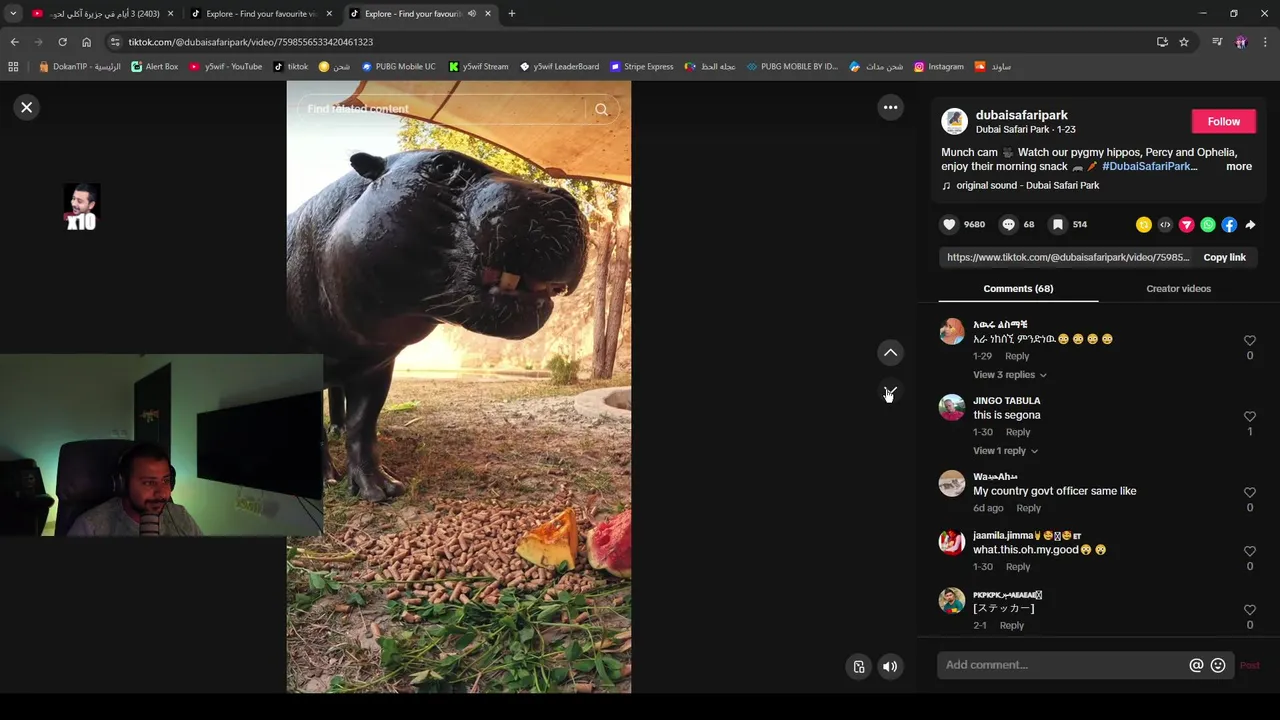
Task: Open Chrome apps grid in bookmarks bar
Action: (13, 67)
